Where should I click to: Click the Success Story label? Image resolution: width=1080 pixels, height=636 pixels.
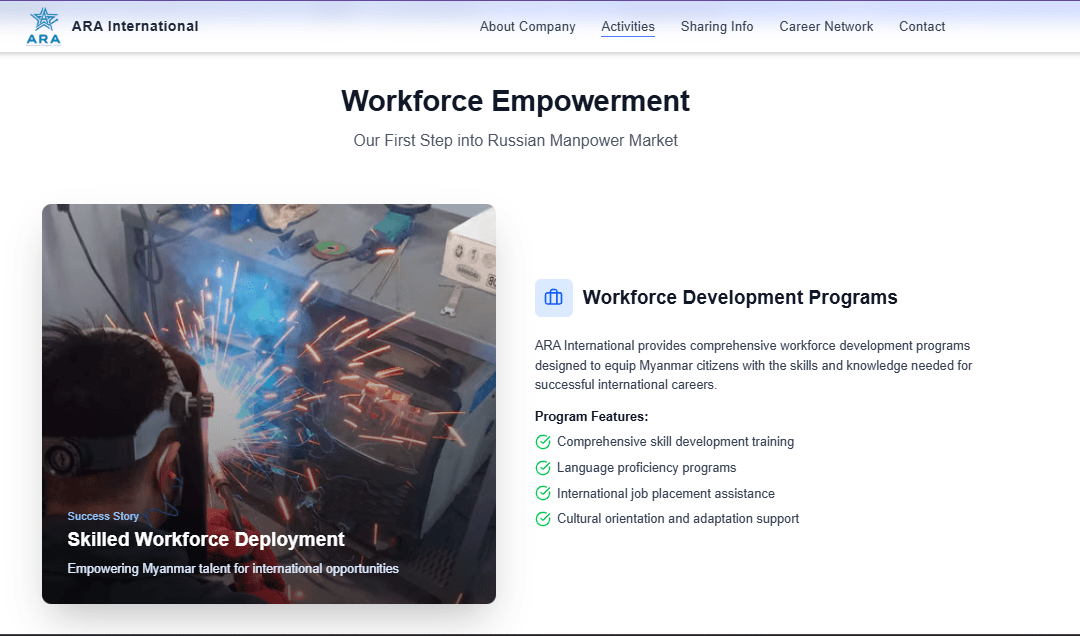103,516
